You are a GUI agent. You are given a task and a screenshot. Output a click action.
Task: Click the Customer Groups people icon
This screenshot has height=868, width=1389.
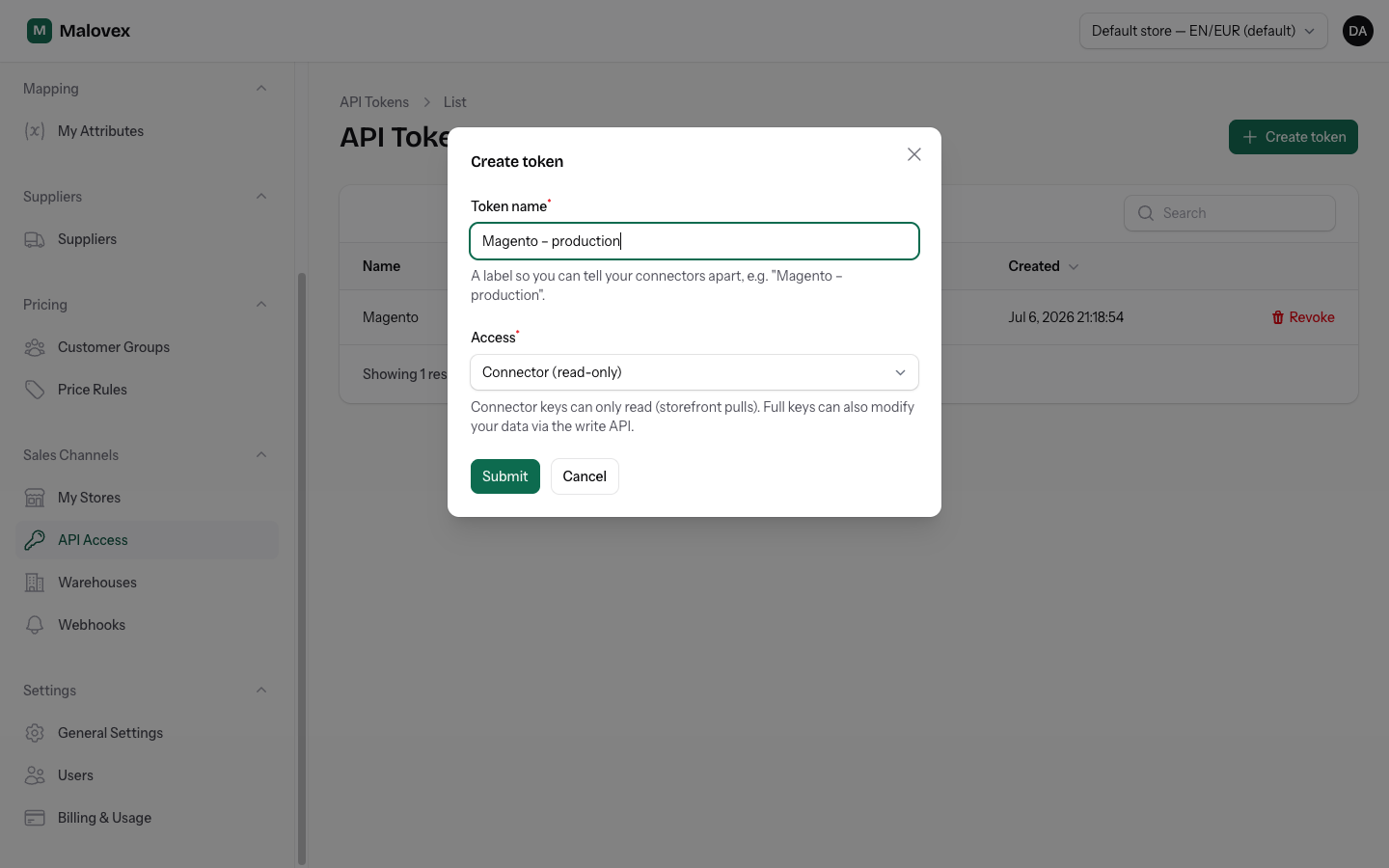35,347
